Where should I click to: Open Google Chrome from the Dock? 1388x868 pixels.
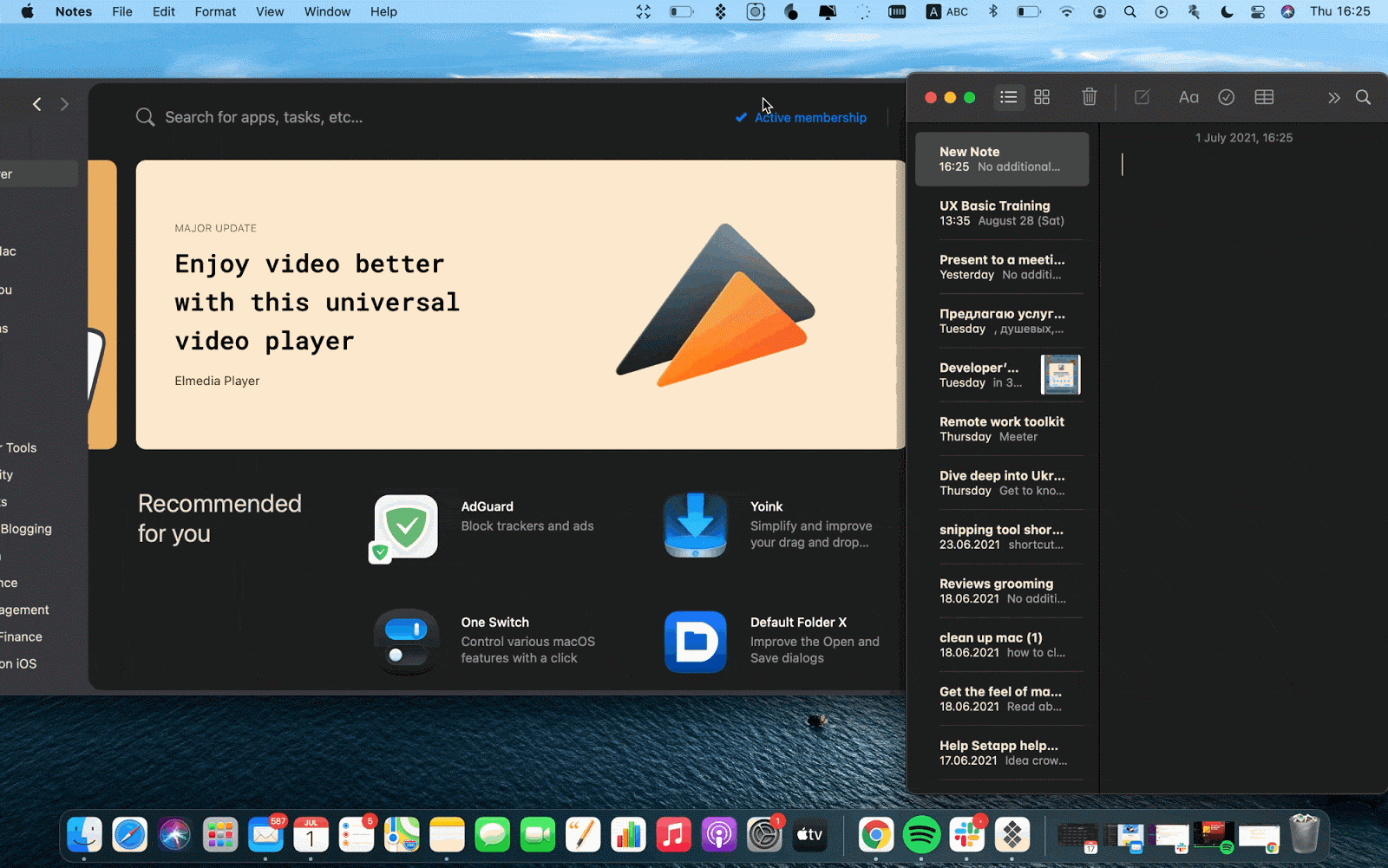(876, 835)
